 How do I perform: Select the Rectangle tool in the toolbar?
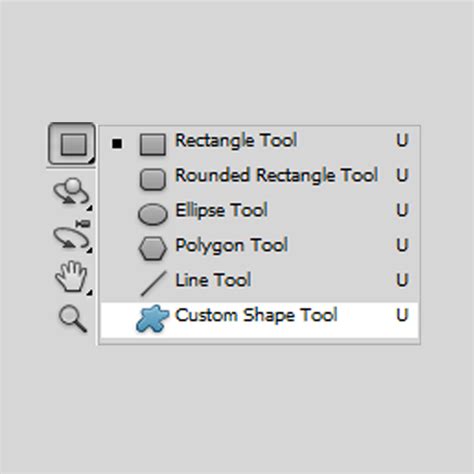[72, 144]
